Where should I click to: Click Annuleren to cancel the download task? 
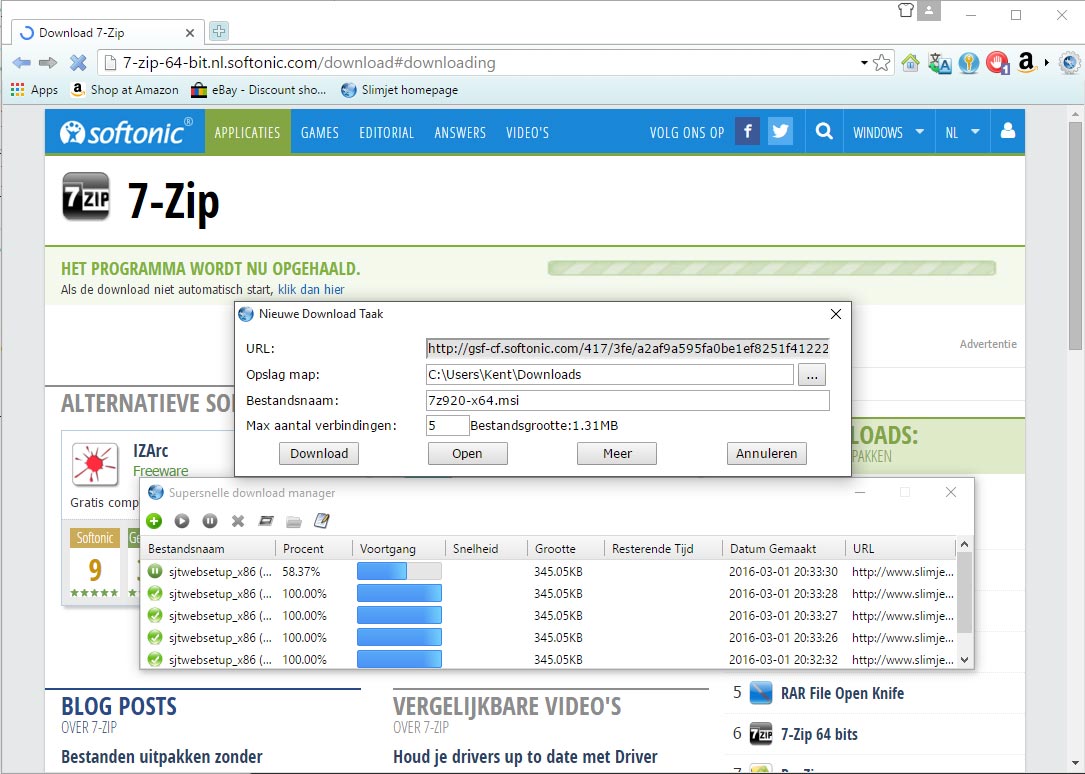(767, 454)
